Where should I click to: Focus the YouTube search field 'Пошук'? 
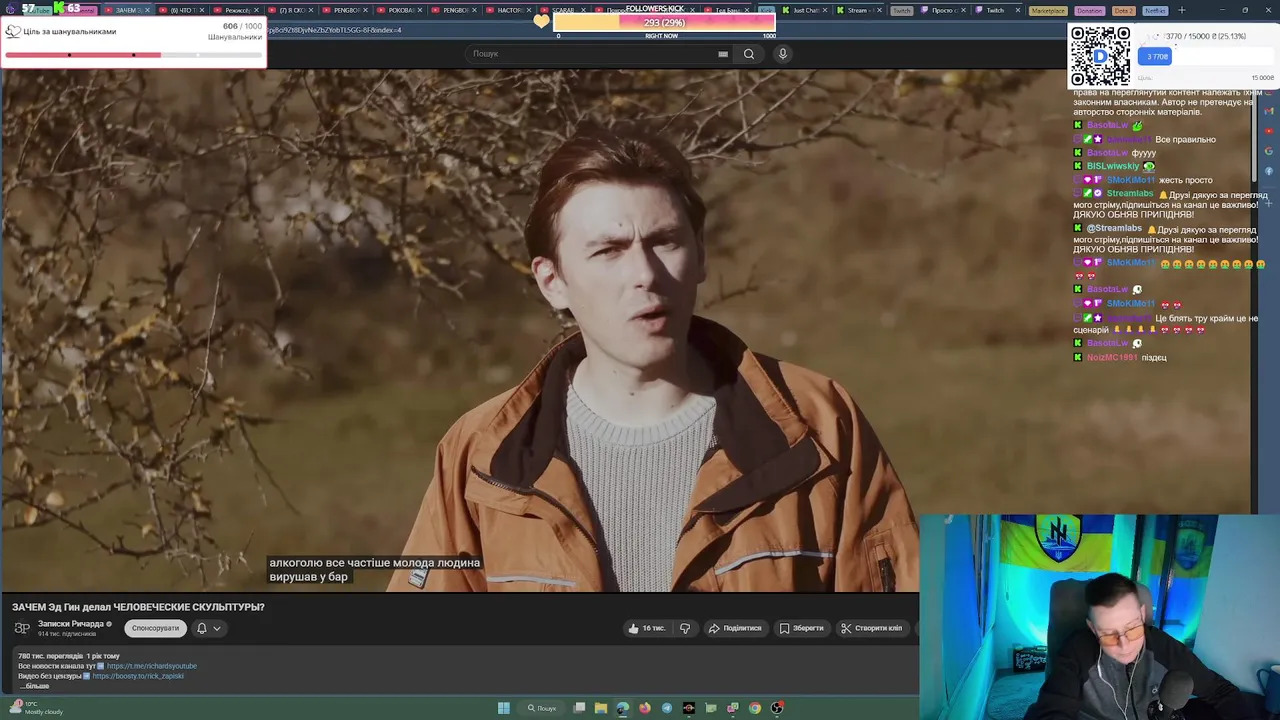click(x=600, y=54)
